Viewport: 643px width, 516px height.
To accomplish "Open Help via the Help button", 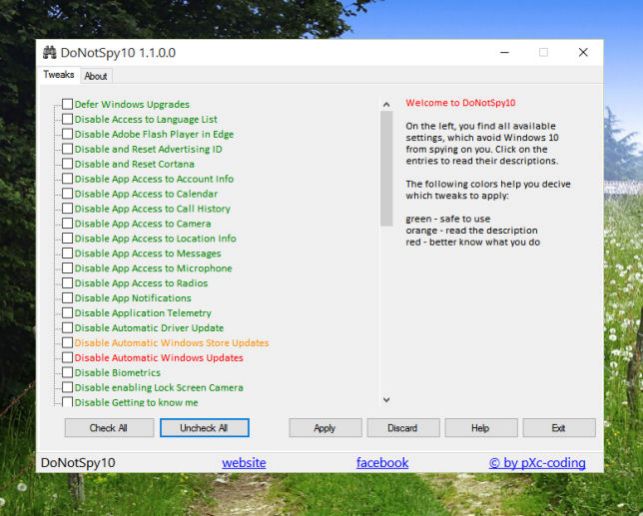I will point(481,428).
